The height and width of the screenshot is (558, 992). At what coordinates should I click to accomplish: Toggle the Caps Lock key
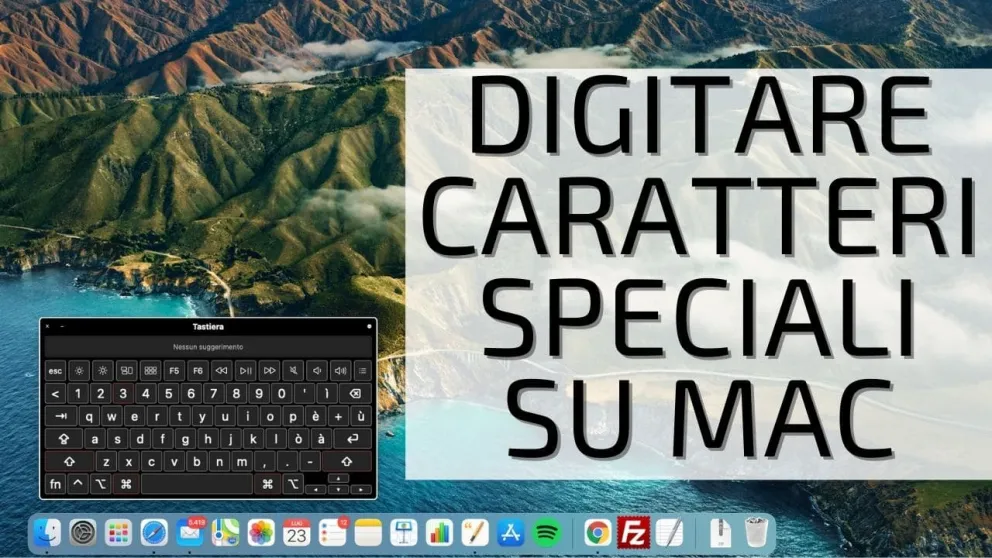click(64, 439)
